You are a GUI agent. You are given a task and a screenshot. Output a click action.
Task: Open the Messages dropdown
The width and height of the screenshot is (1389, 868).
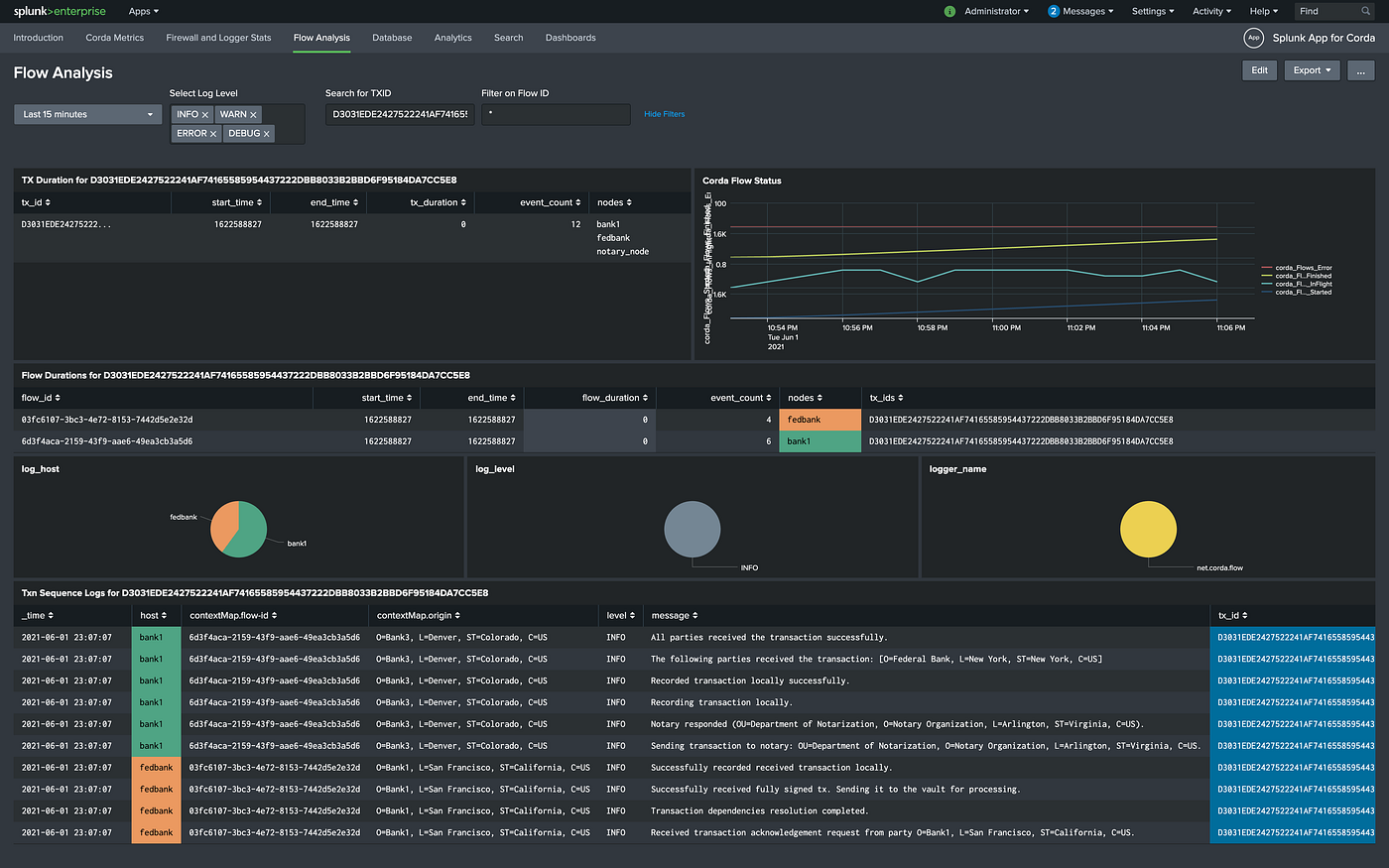tap(1087, 11)
